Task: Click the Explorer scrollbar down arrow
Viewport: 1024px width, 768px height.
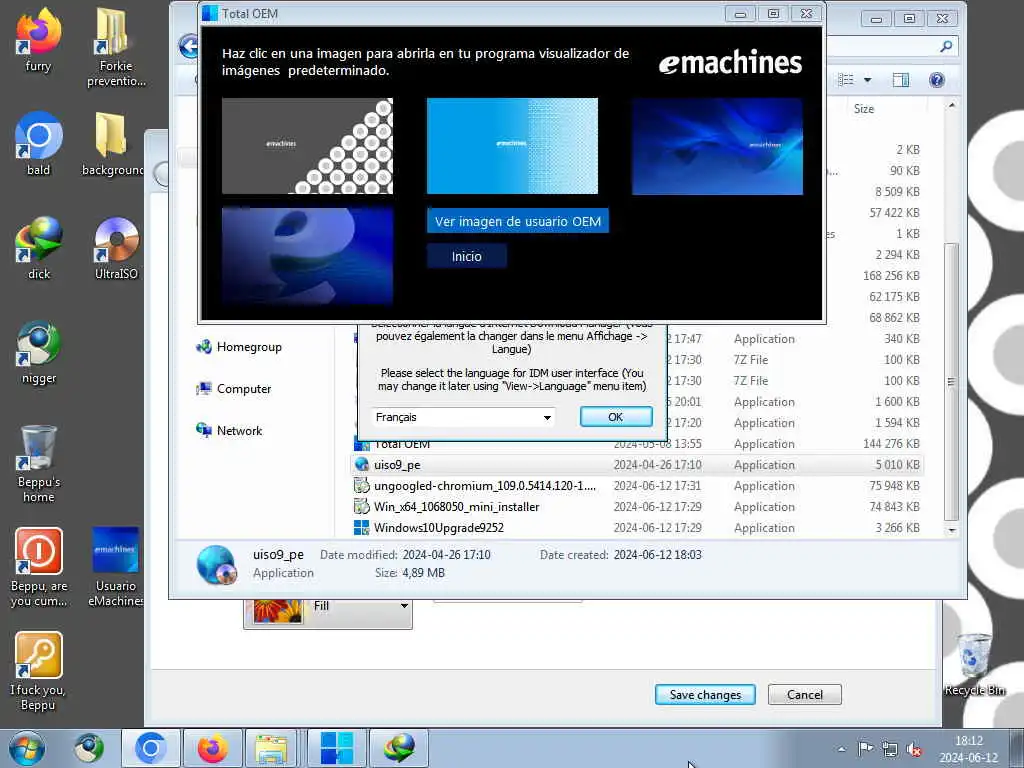Action: pos(952,530)
